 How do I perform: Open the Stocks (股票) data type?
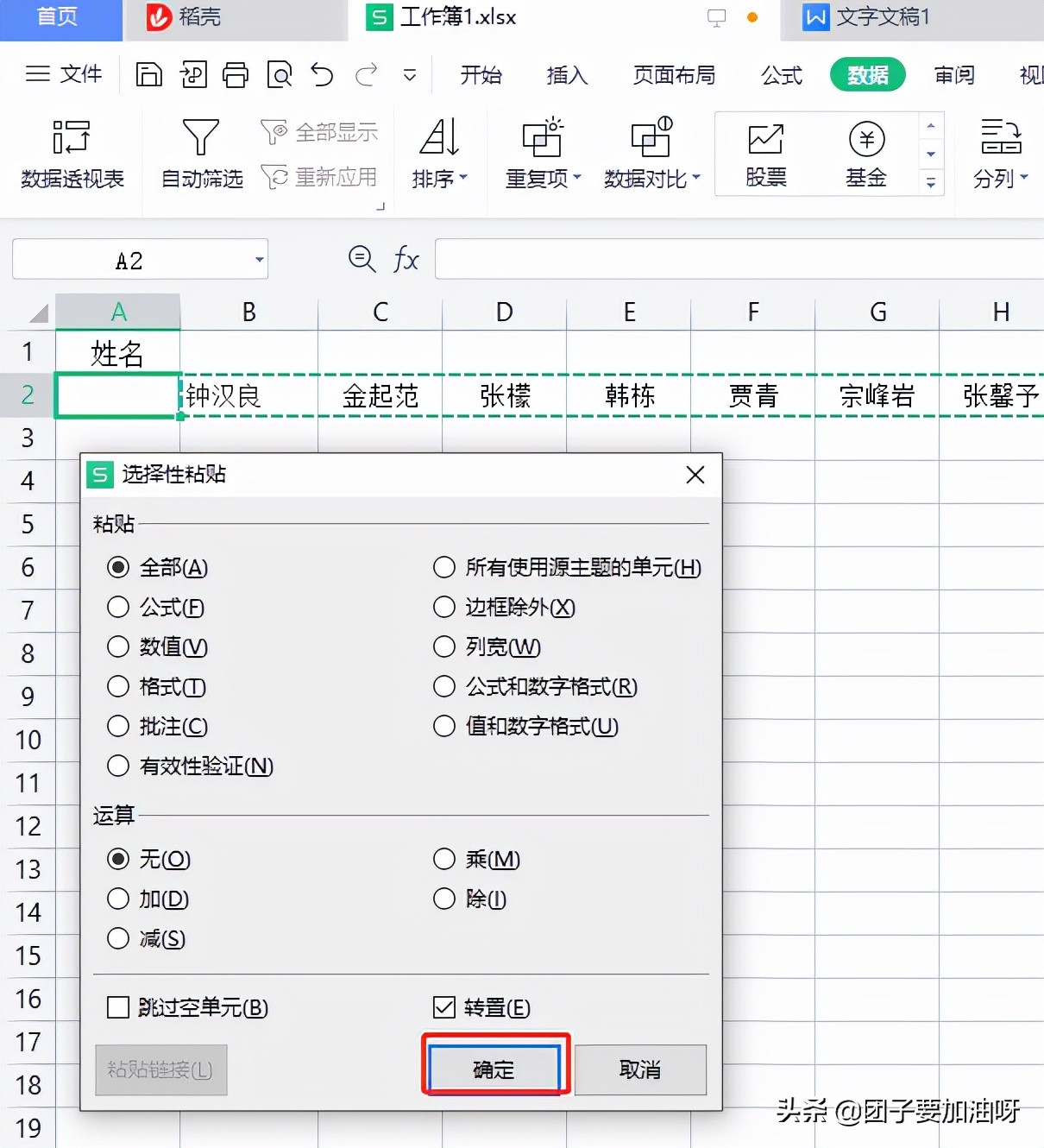click(766, 155)
